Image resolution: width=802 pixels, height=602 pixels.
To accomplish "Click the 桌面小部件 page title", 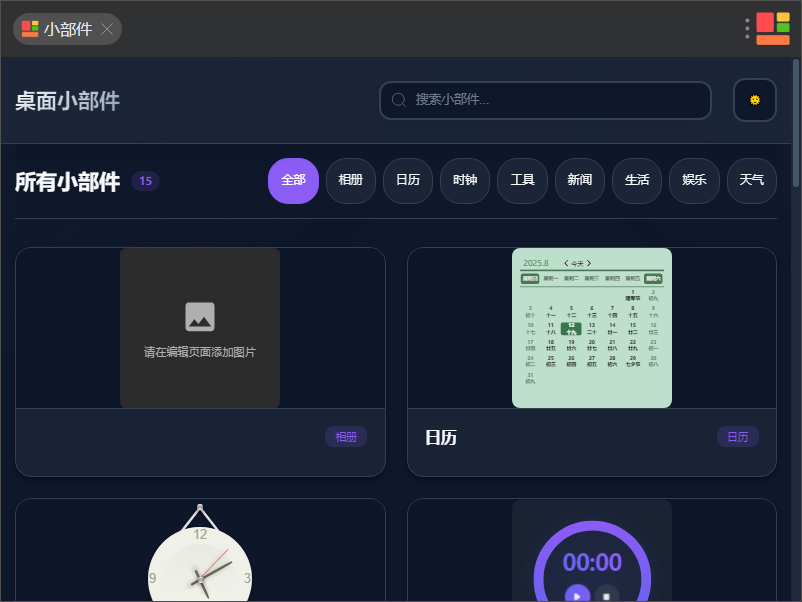I will 68,101.
